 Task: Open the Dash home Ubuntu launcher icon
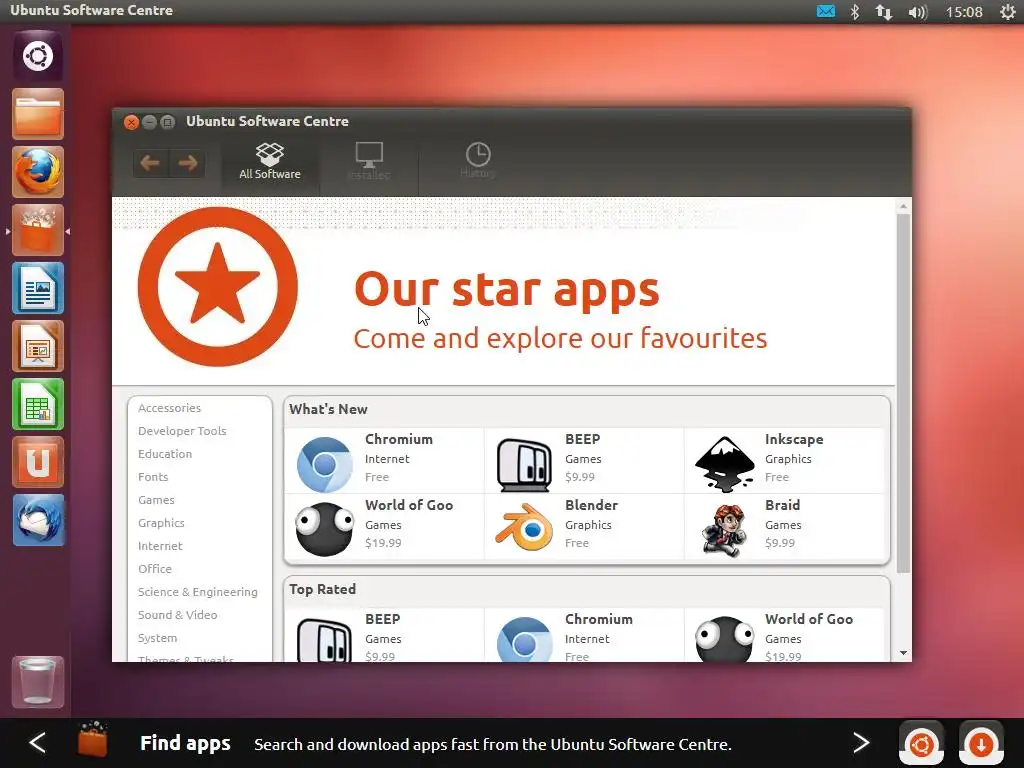click(x=38, y=56)
